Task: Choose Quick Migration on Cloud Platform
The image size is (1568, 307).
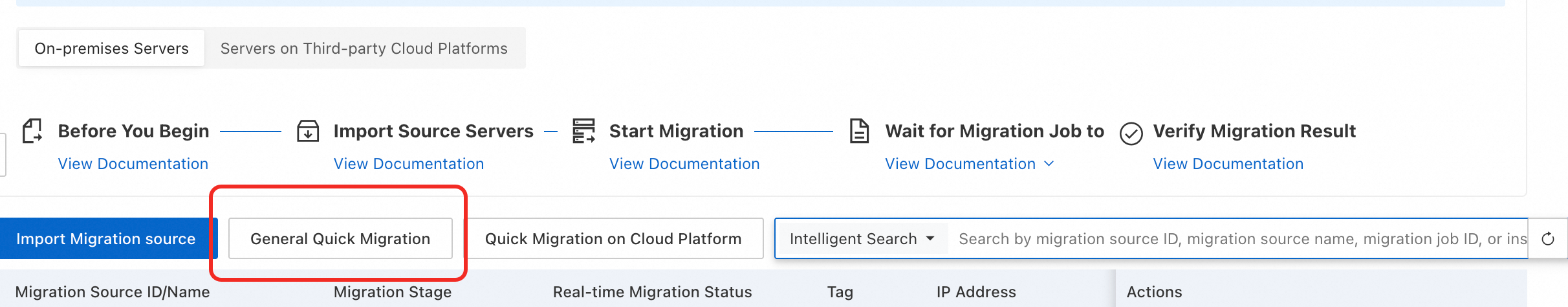Action: click(x=613, y=239)
